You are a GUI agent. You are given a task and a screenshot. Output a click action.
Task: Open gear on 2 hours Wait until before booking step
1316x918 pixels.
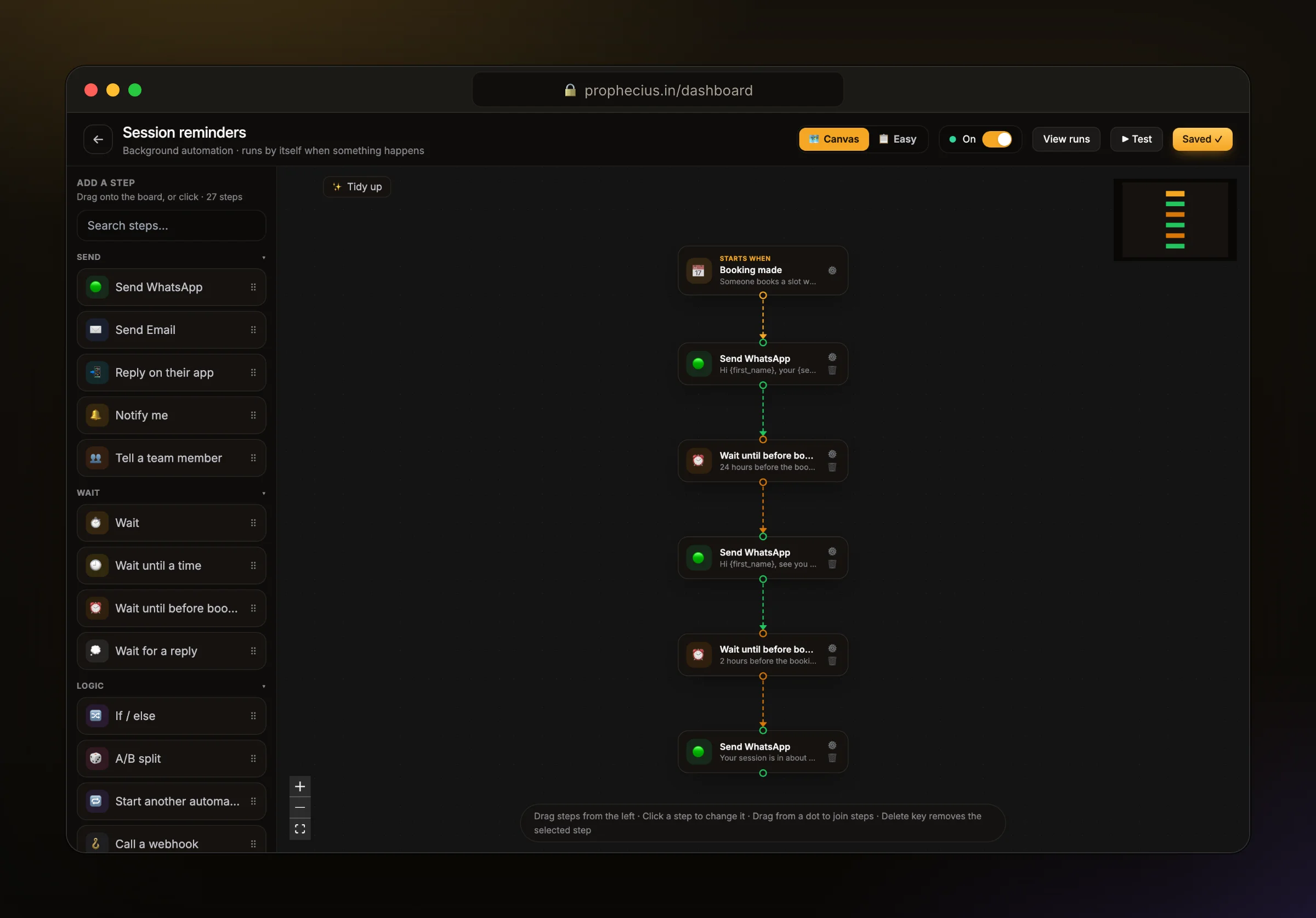click(832, 649)
